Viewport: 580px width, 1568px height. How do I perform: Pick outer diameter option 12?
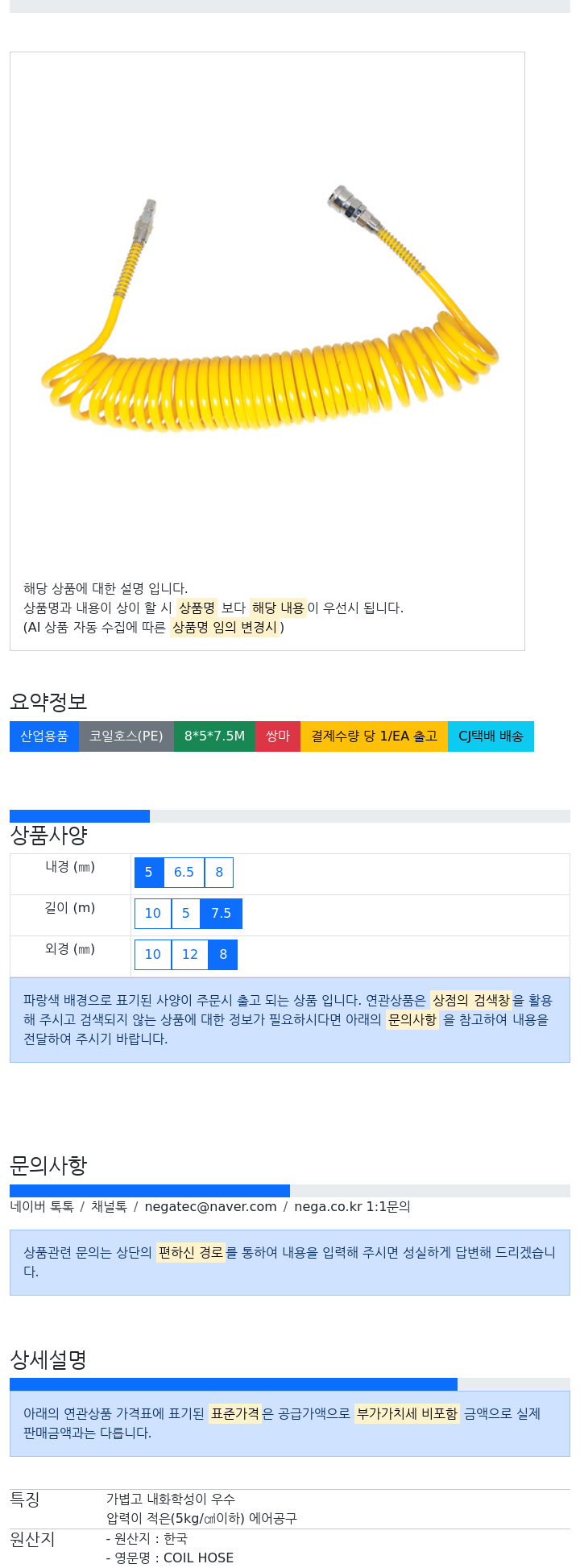[190, 955]
